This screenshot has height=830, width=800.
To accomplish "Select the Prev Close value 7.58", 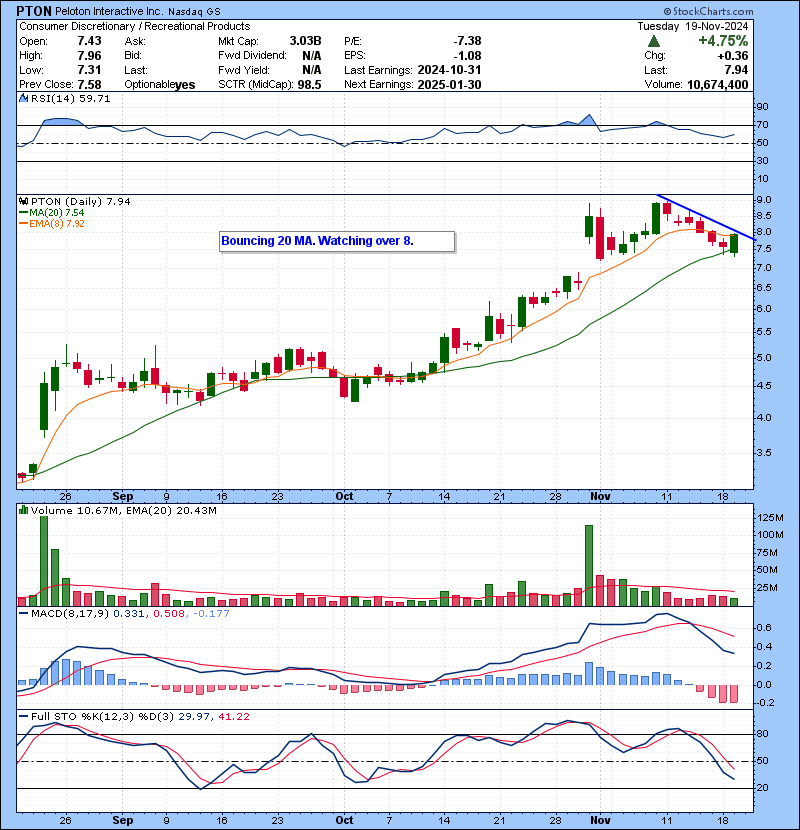I will point(89,85).
